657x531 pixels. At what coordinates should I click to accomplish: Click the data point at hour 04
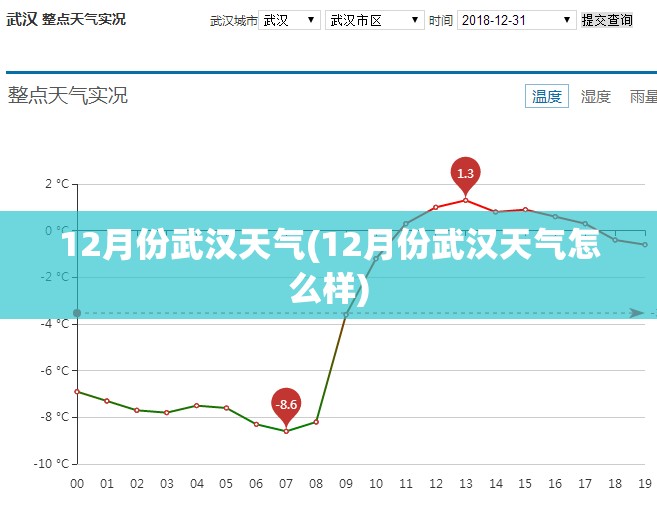197,406
